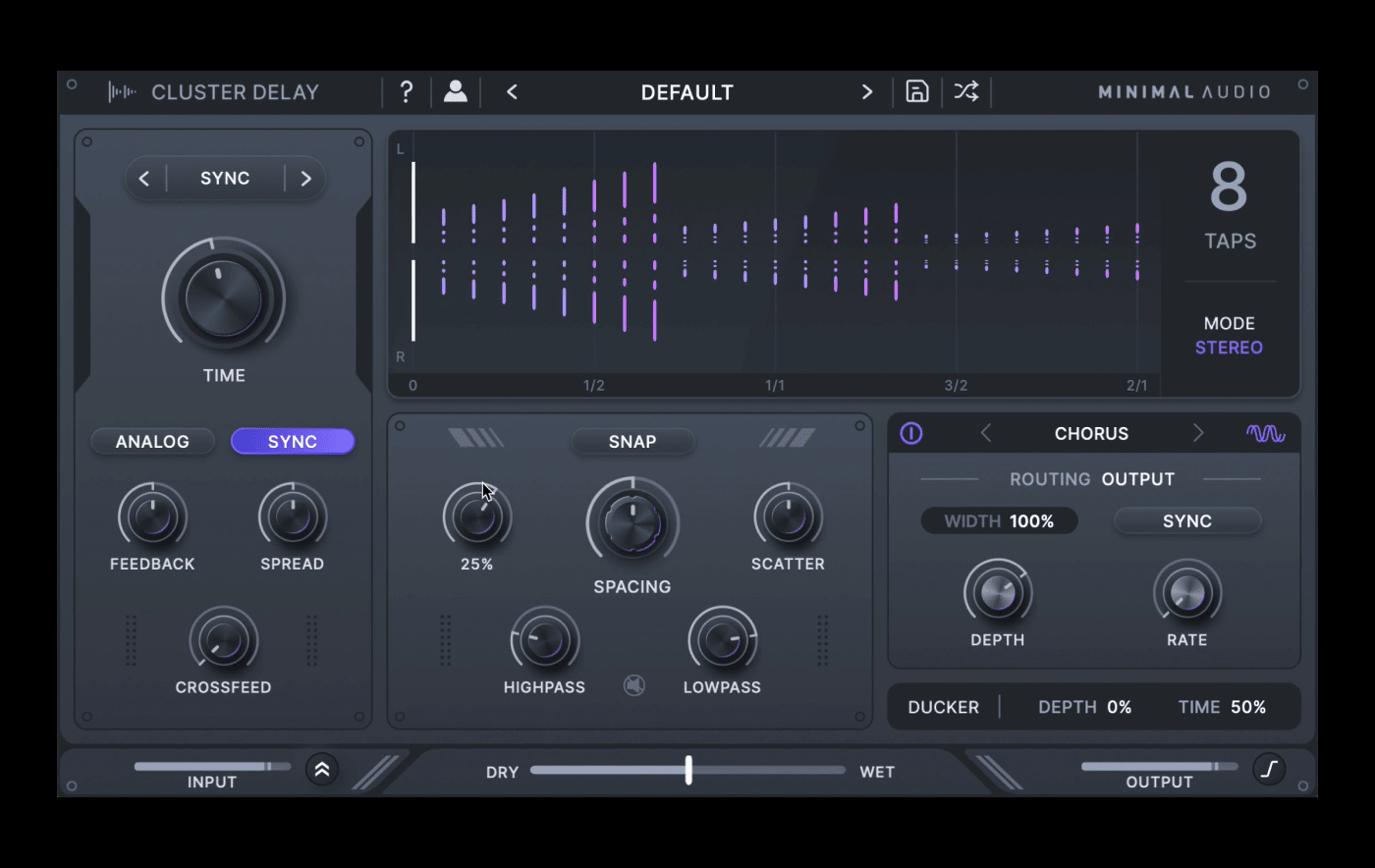Click the ducker DEPTH 0% value
The image size is (1375, 868).
1120,707
